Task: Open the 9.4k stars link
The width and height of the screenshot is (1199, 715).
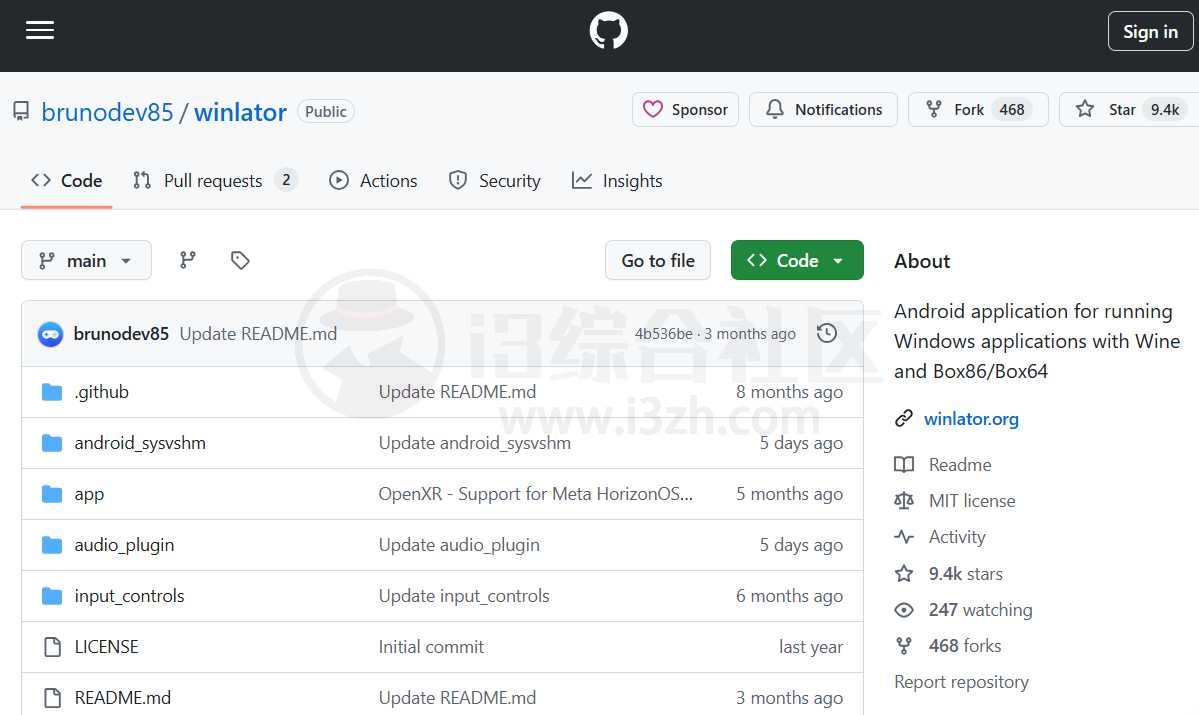Action: [x=966, y=574]
